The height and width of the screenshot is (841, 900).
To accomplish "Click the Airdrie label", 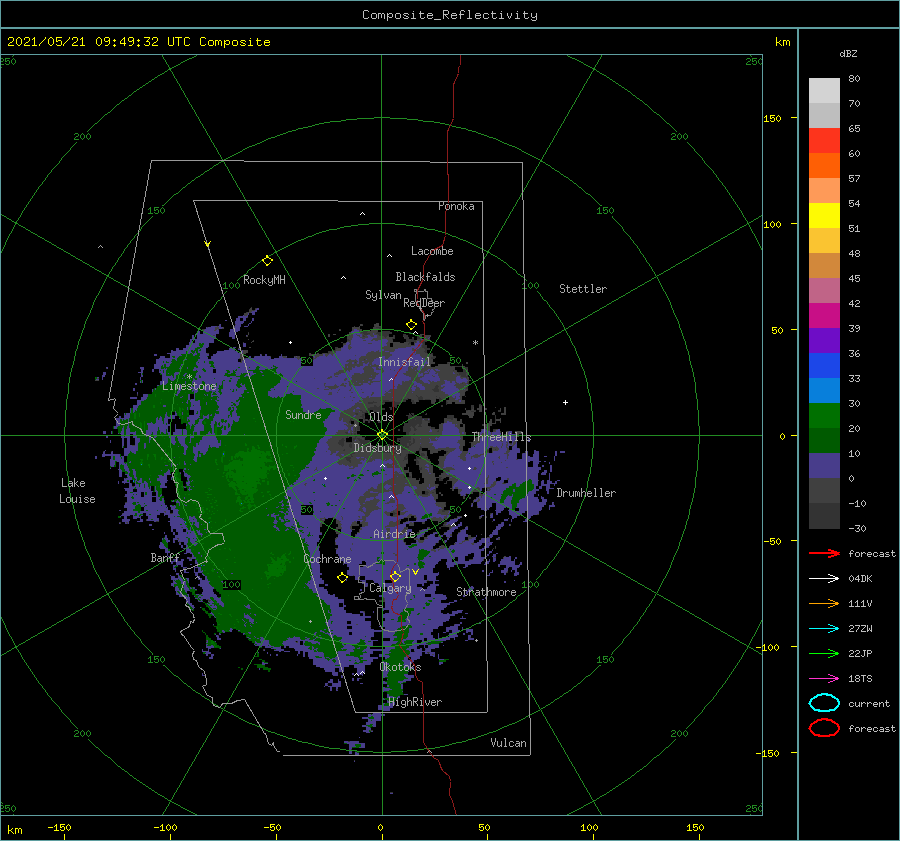I will click(x=394, y=534).
